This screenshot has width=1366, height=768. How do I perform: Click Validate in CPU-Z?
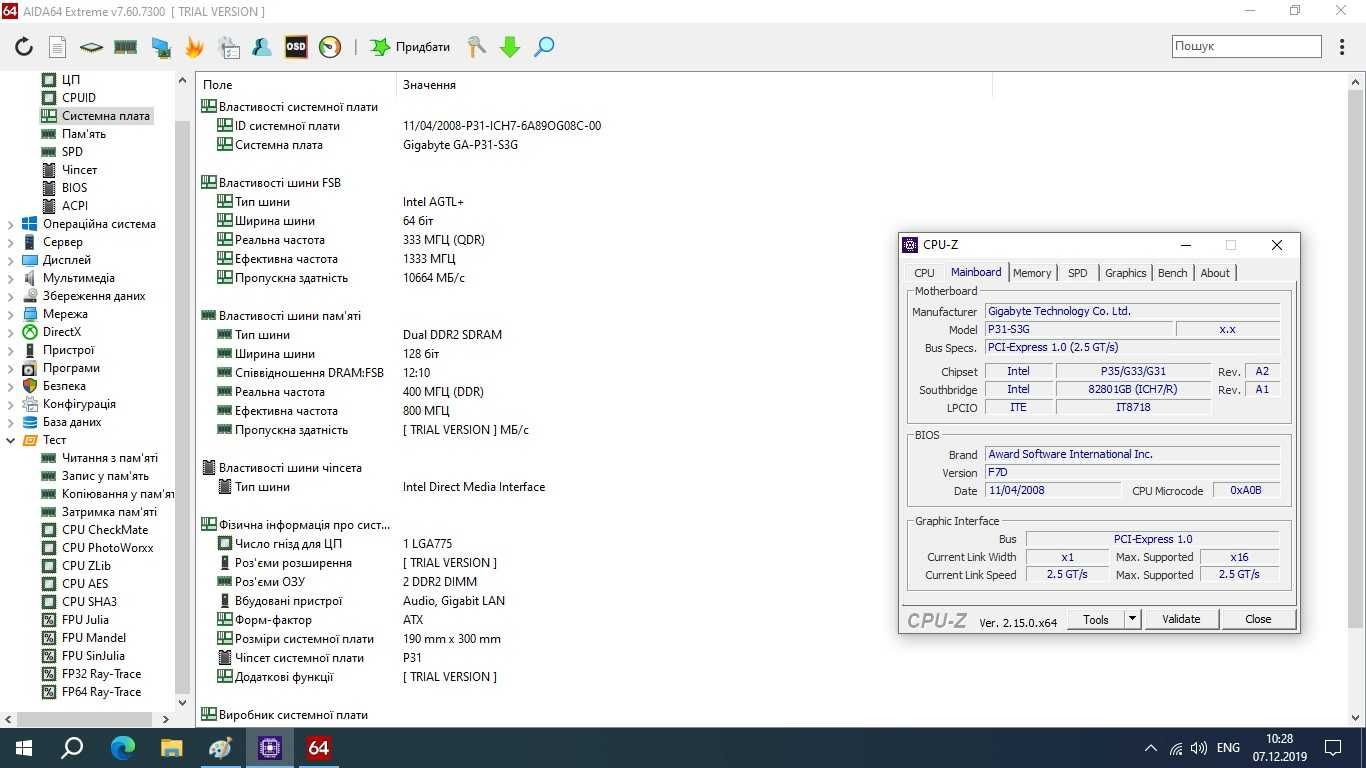(x=1181, y=619)
